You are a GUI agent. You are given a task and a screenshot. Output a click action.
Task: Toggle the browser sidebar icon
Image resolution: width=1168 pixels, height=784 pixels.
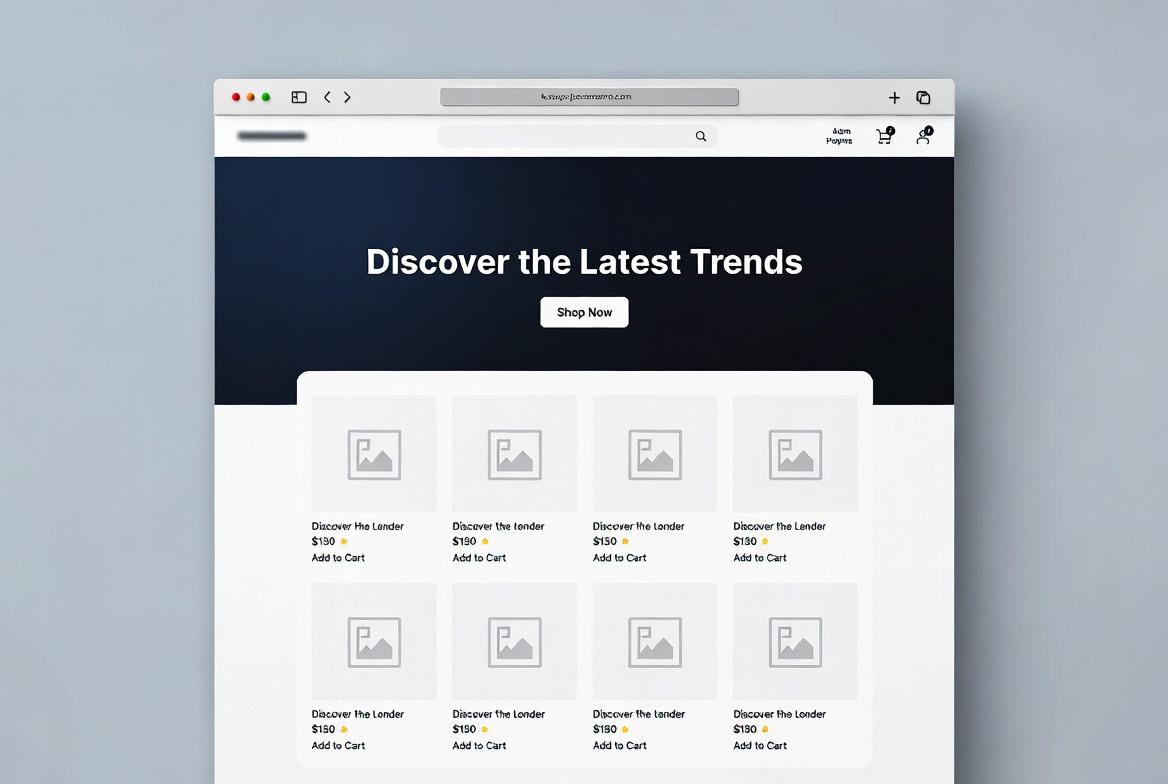[299, 98]
